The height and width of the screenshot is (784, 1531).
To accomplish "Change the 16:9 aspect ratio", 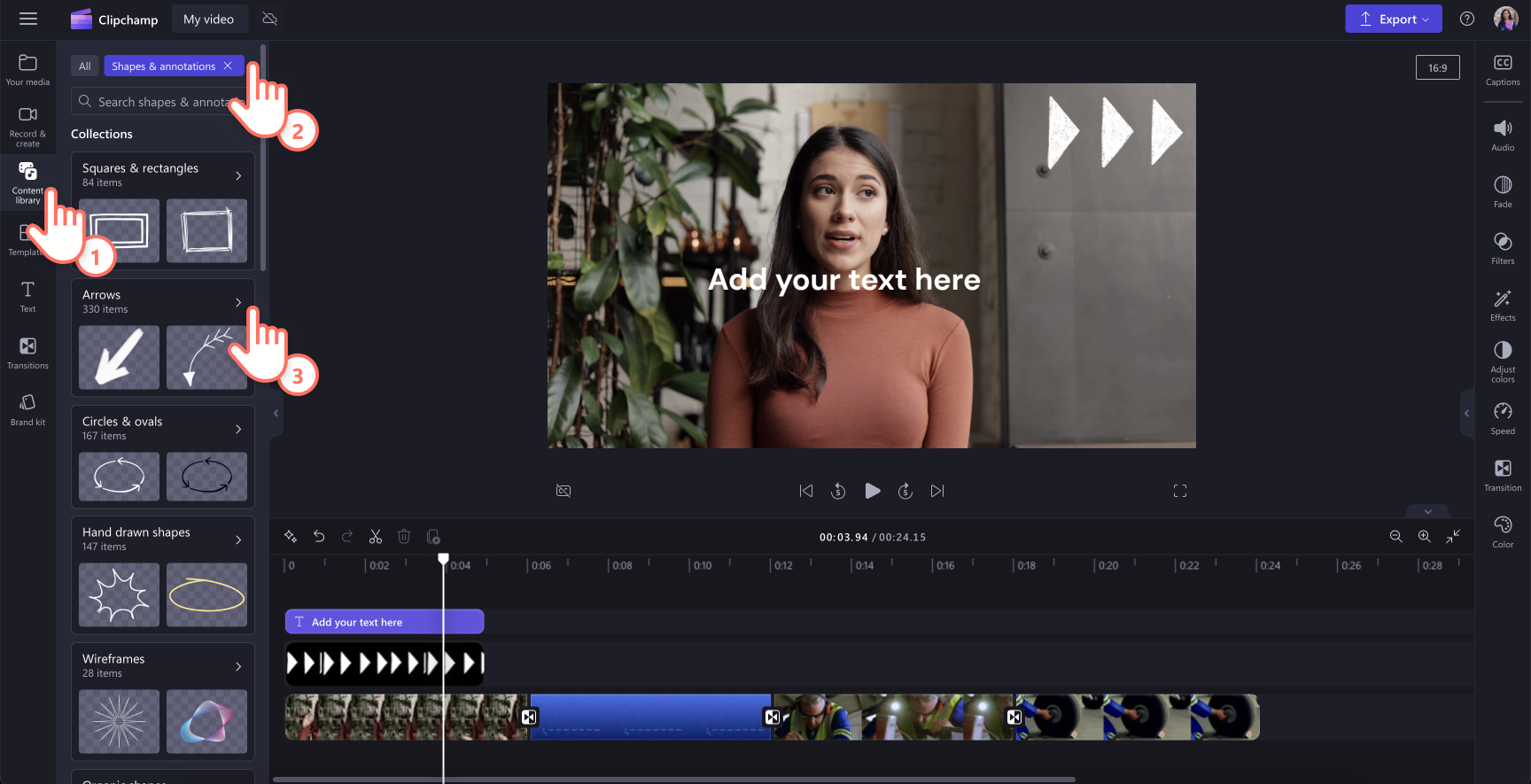I will pyautogui.click(x=1437, y=67).
